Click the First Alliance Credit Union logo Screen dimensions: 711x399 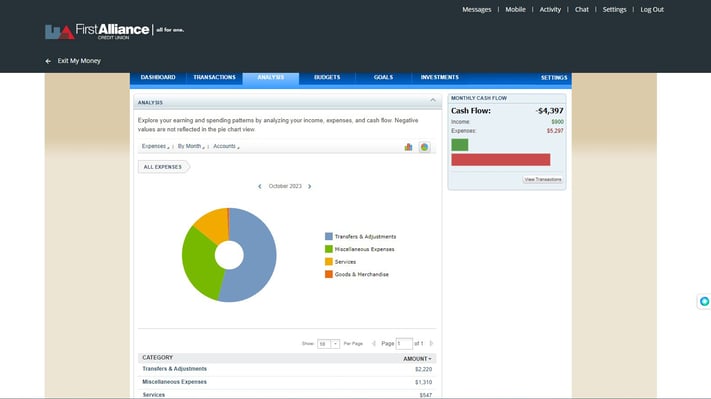(x=114, y=31)
